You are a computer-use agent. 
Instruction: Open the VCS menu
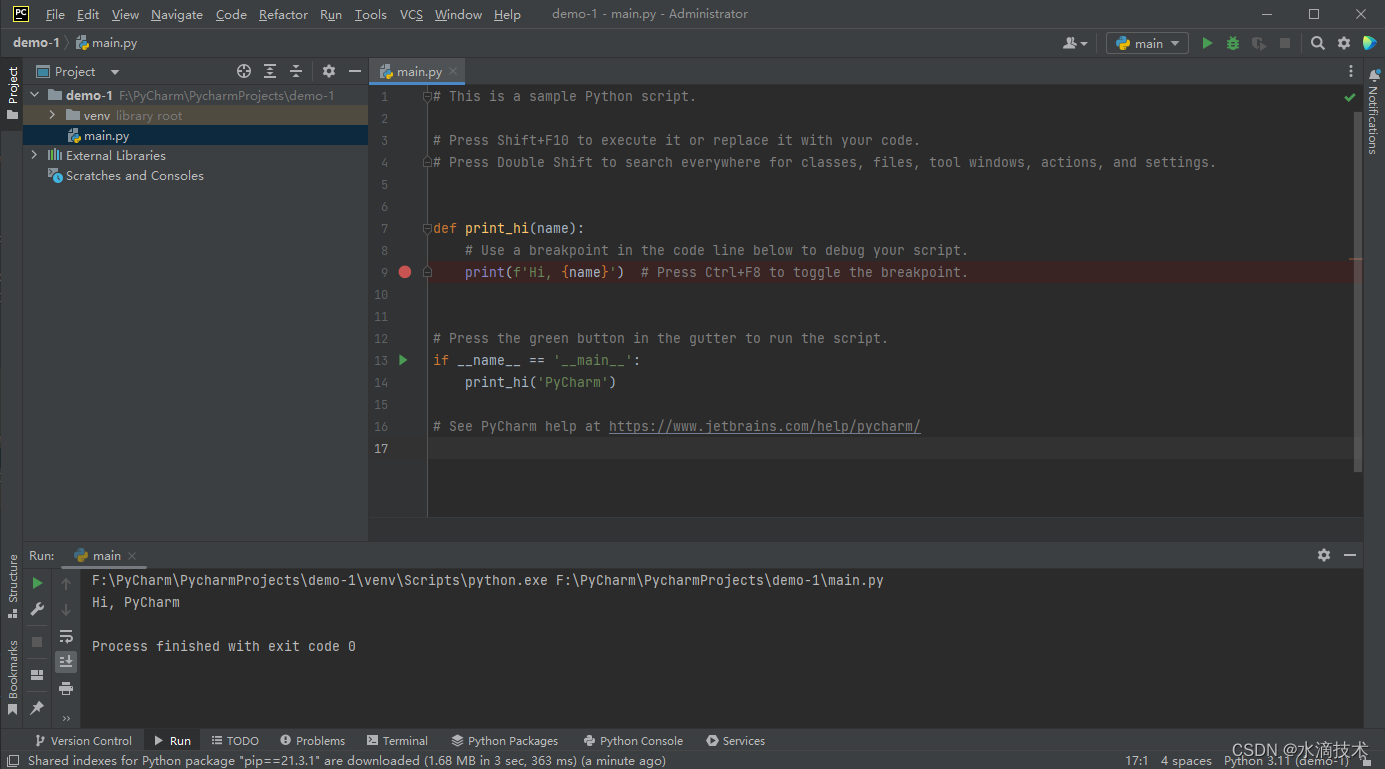click(x=411, y=14)
